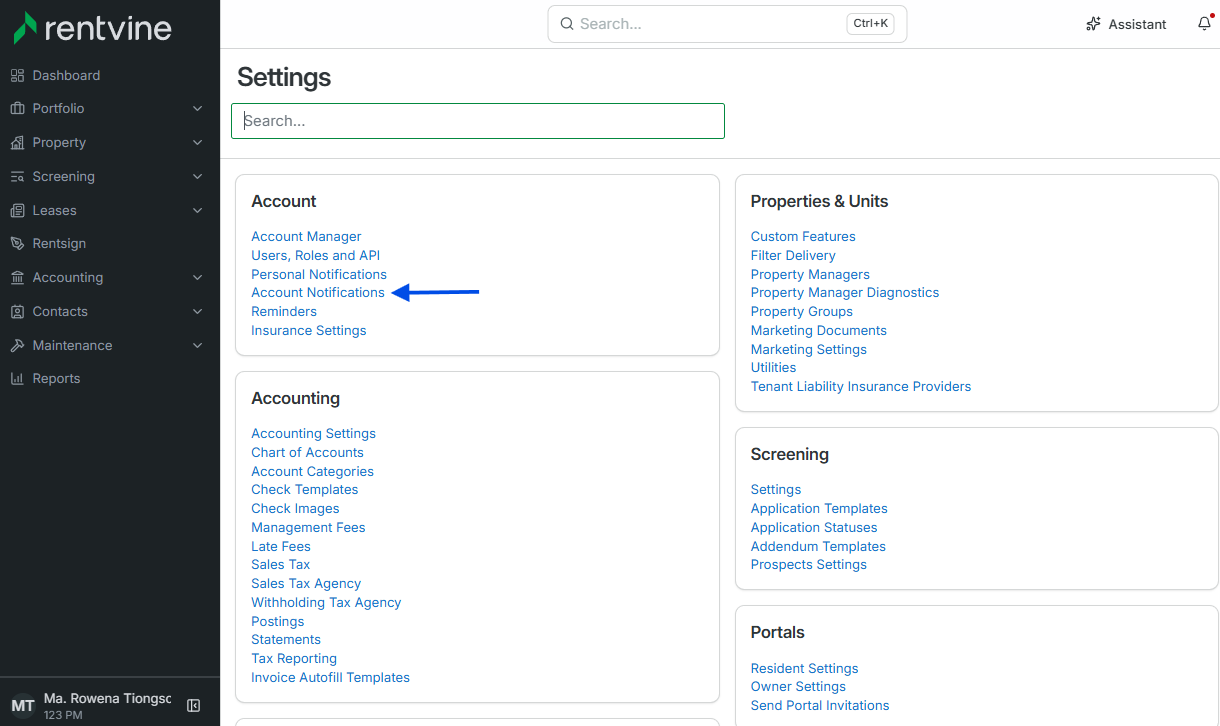Open Reports from the sidebar

pyautogui.click(x=56, y=378)
